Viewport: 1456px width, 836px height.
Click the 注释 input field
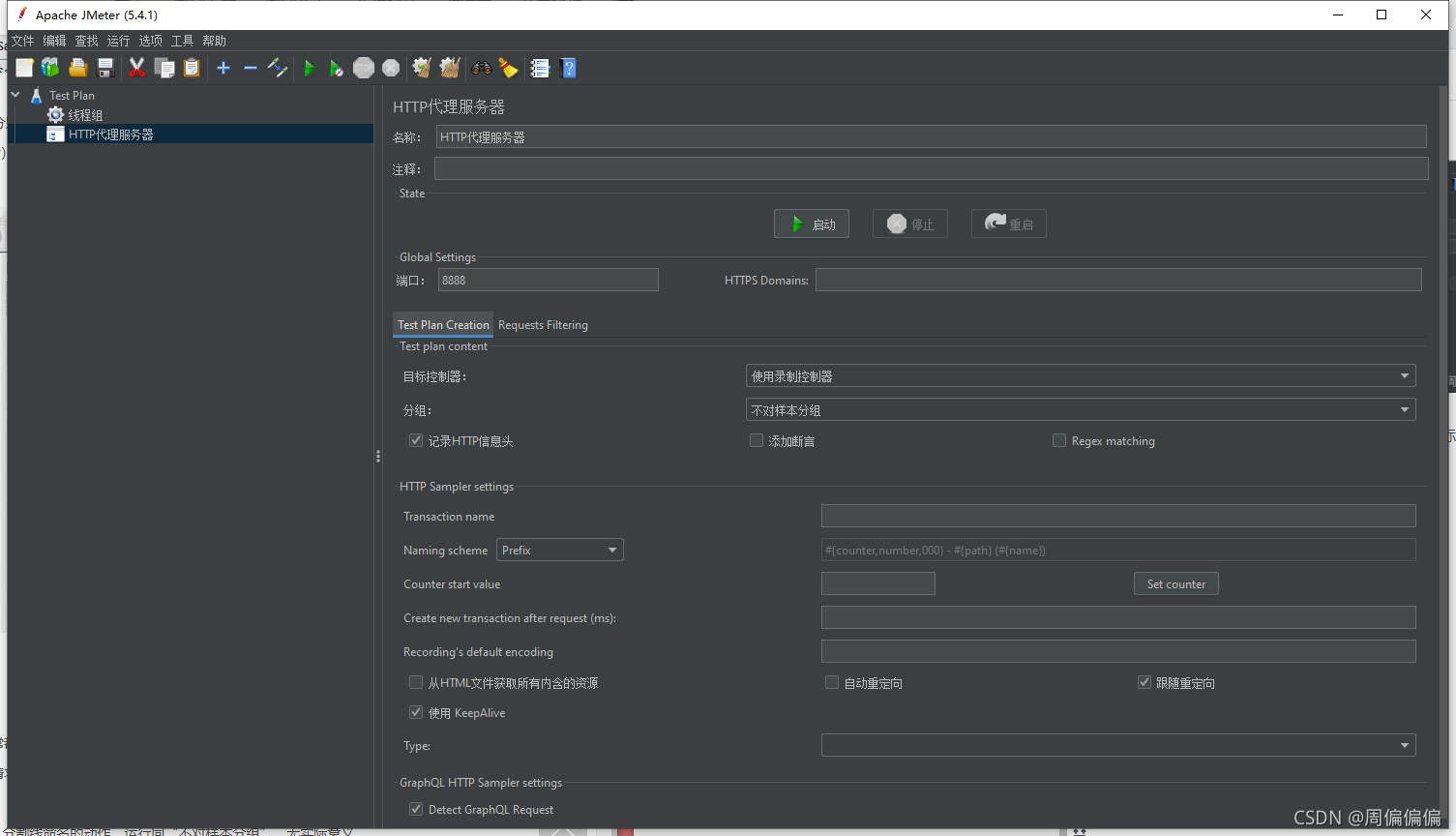tap(931, 168)
